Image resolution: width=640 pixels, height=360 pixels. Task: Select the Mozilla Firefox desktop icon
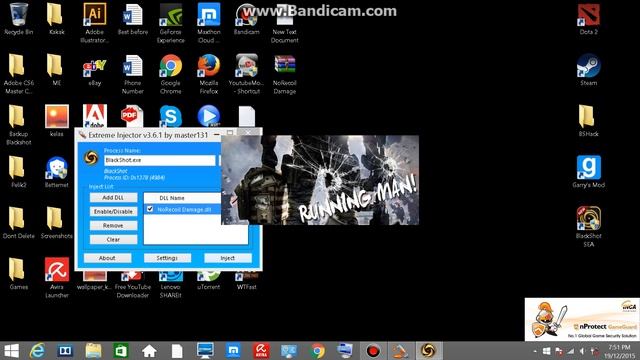(209, 74)
